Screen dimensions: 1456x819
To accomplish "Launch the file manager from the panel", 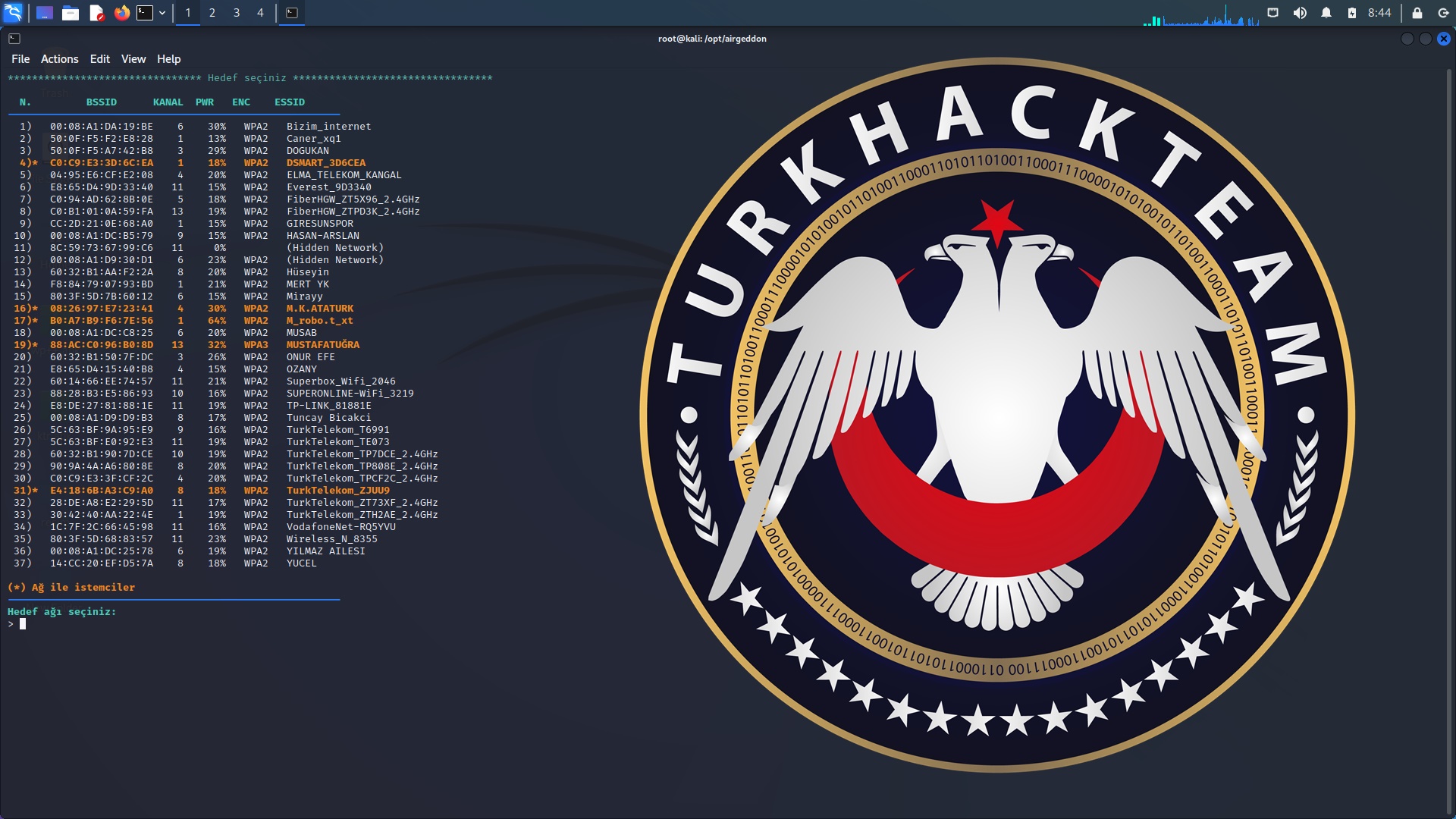I will pyautogui.click(x=71, y=13).
